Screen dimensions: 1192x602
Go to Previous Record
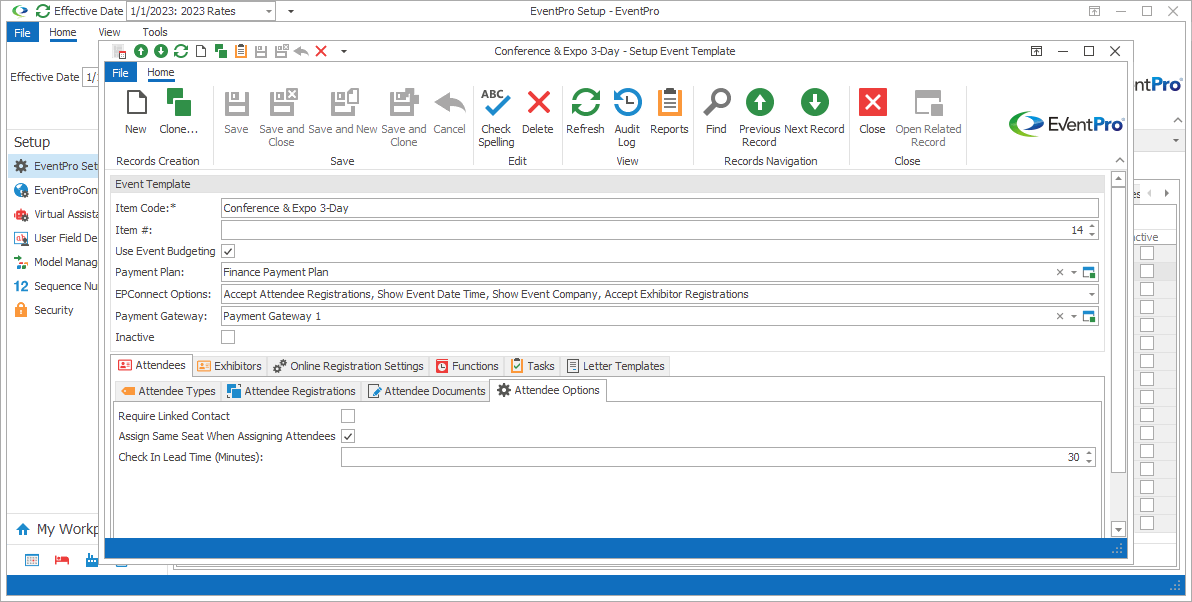[x=759, y=117]
